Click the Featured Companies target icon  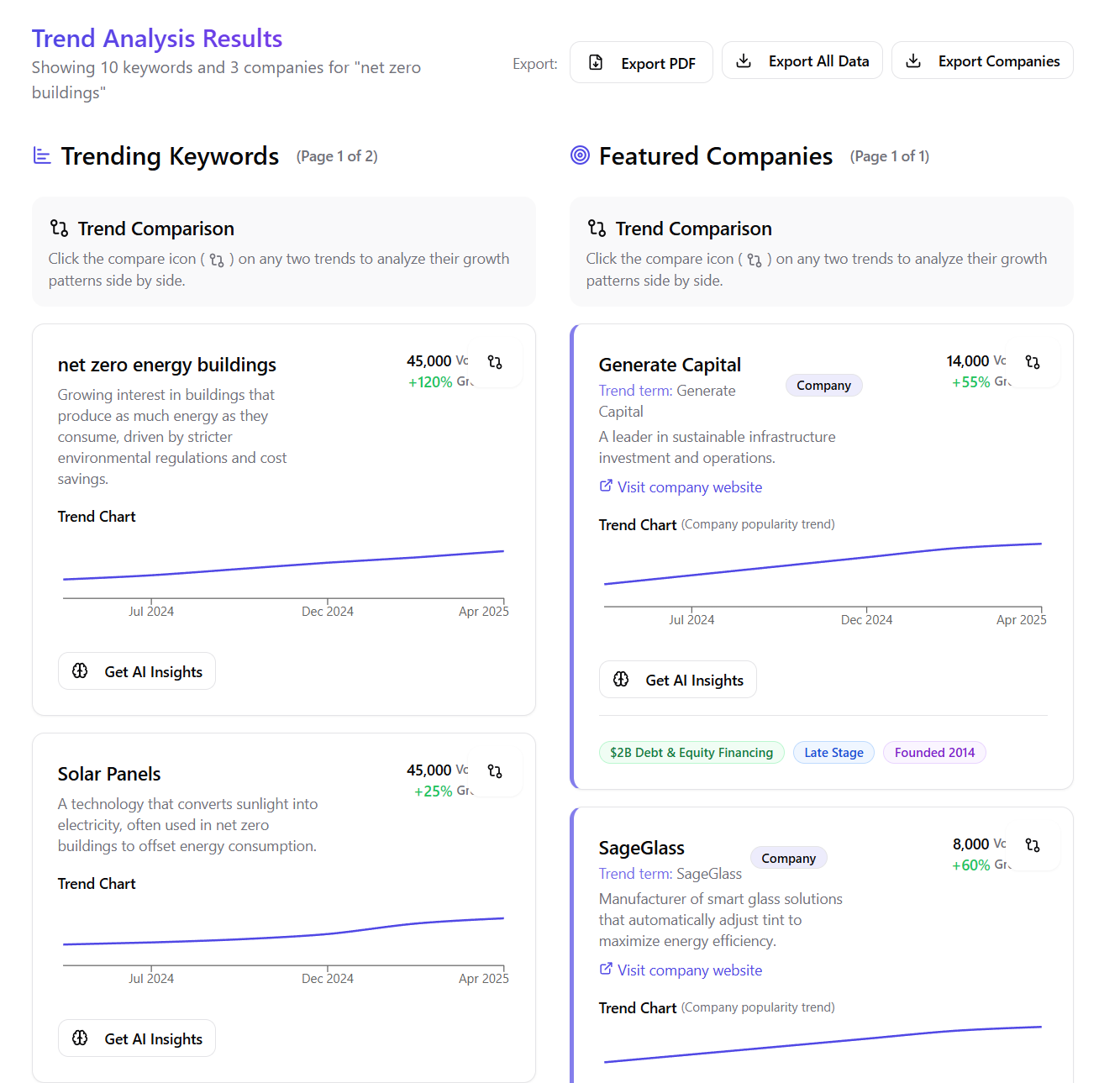(580, 155)
